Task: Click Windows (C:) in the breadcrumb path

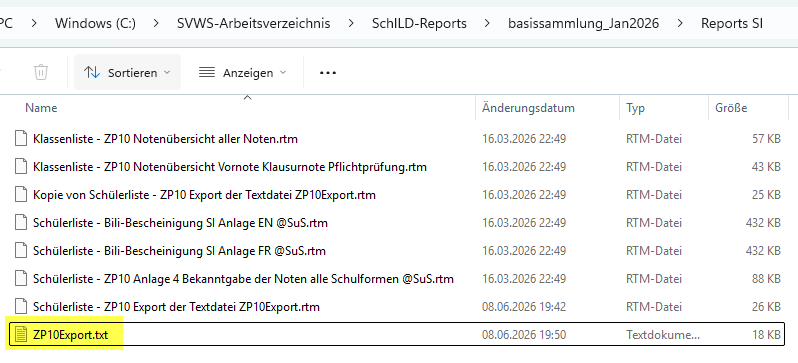Action: point(95,23)
